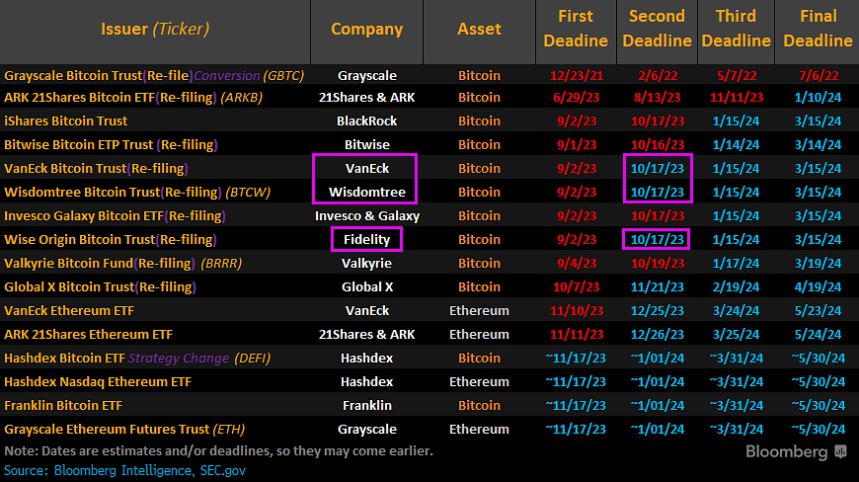Image resolution: width=859 pixels, height=482 pixels.
Task: Select the Global X Bitcoin Trust row
Action: (100, 286)
